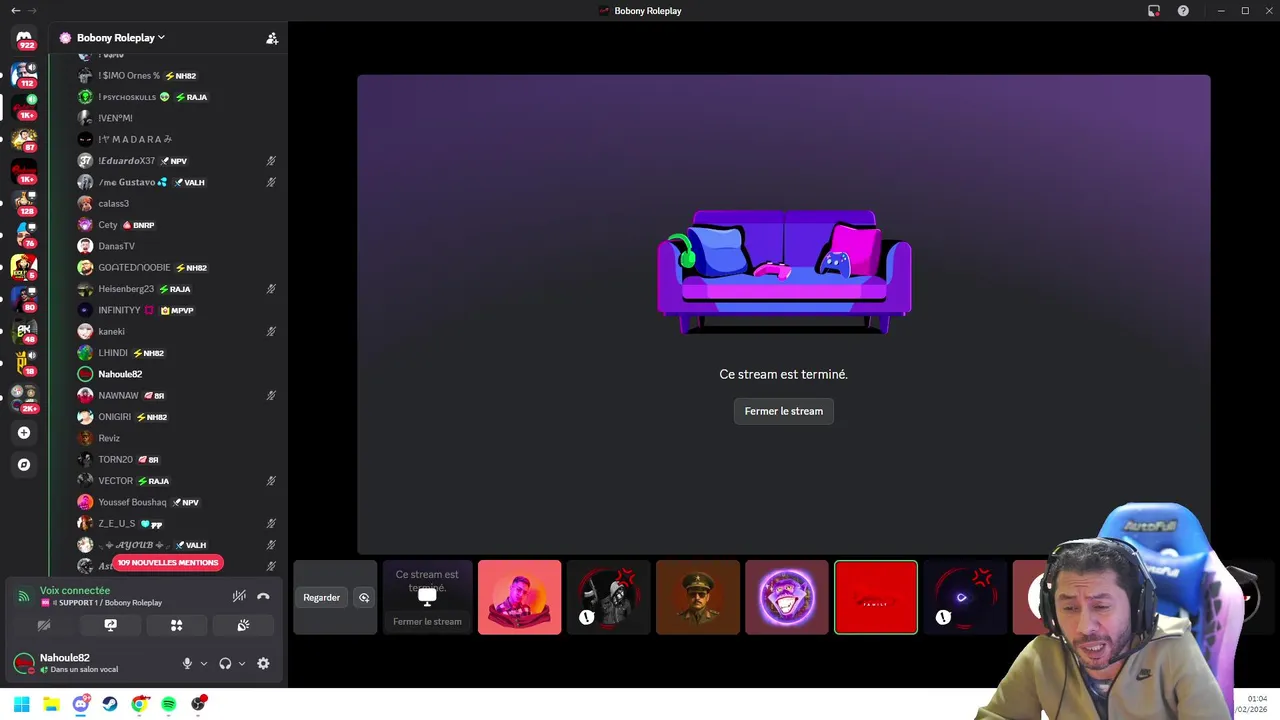Click the 109 nouvelles mentions badge
This screenshot has height=720, width=1280.
[167, 563]
